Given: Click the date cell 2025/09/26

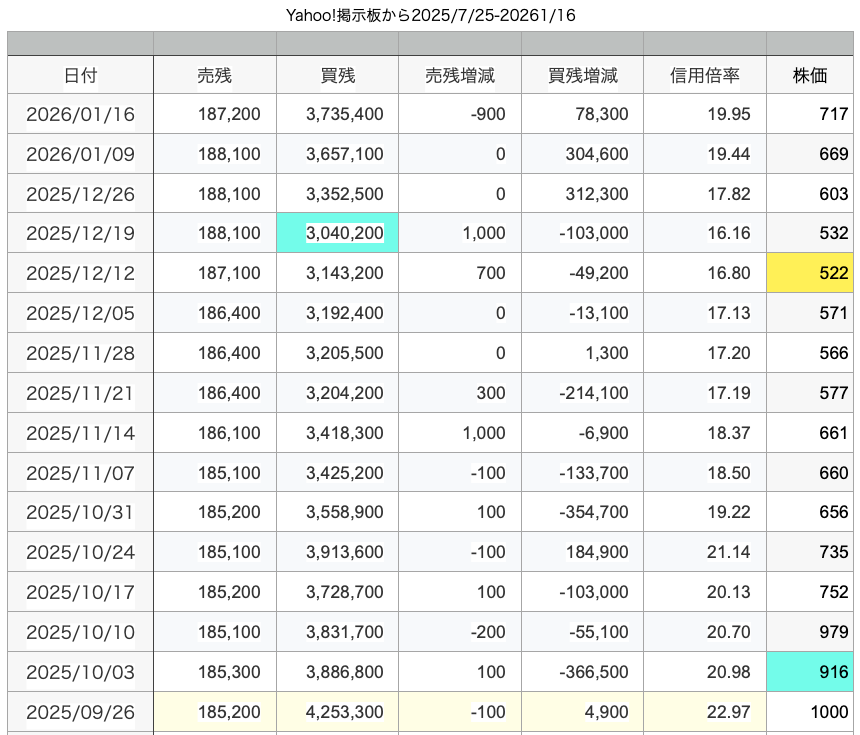Looking at the screenshot, I should pyautogui.click(x=80, y=712).
